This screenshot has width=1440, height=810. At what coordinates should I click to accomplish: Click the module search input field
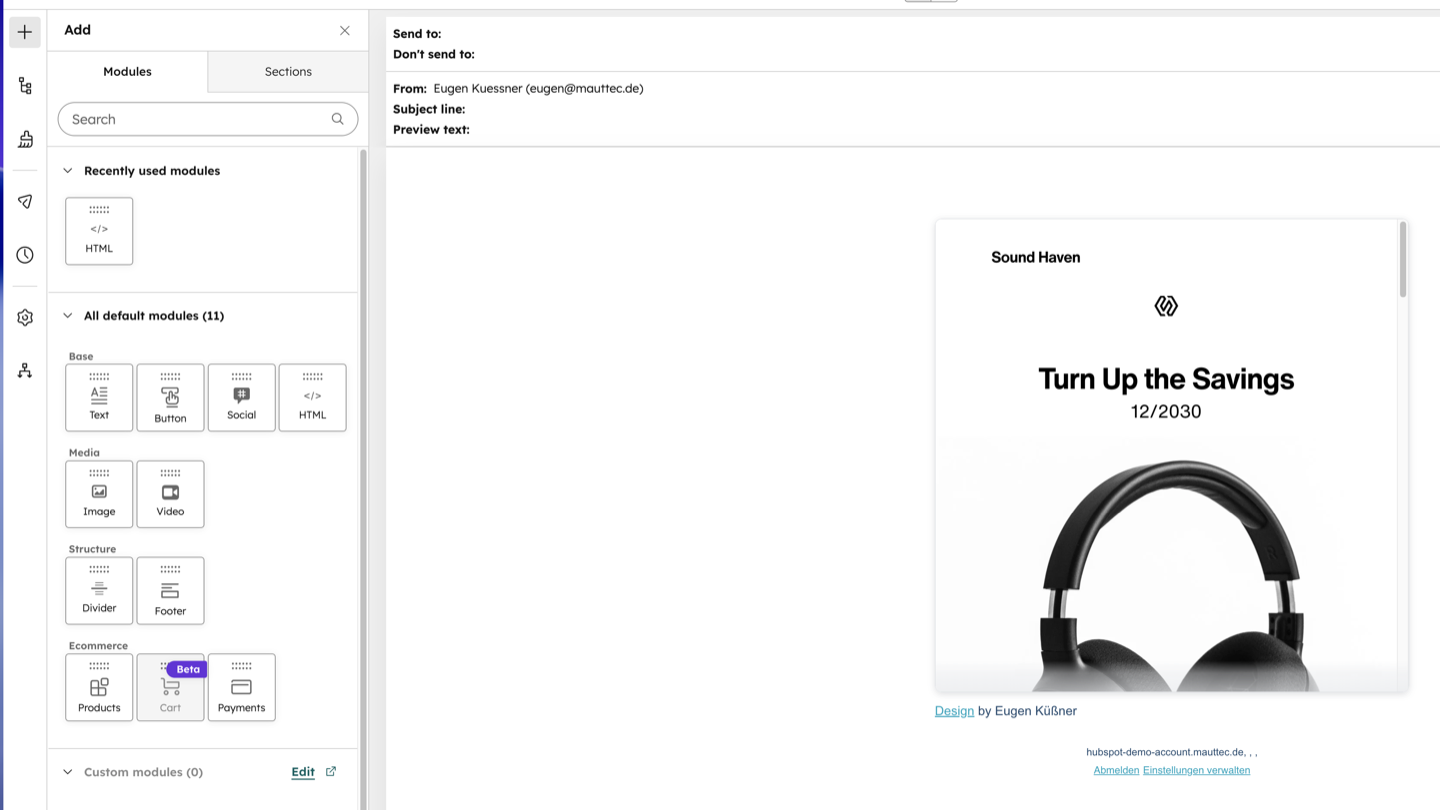[x=190, y=119]
